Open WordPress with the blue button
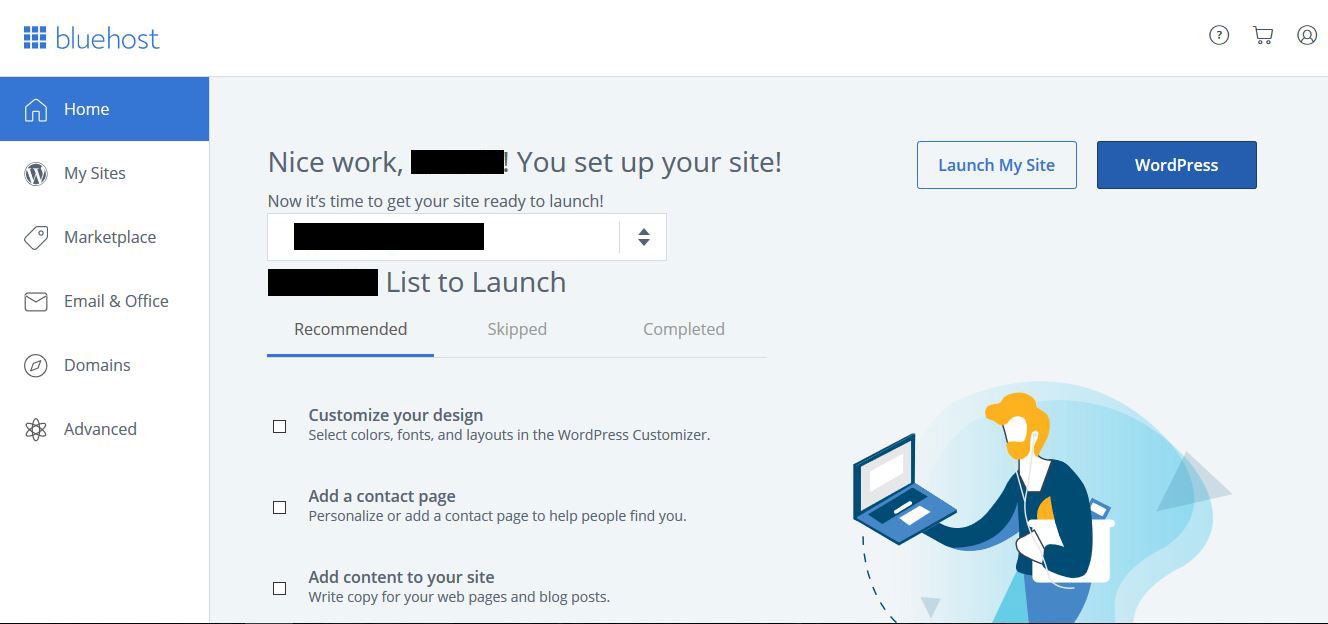This screenshot has height=624, width=1328. tap(1176, 165)
